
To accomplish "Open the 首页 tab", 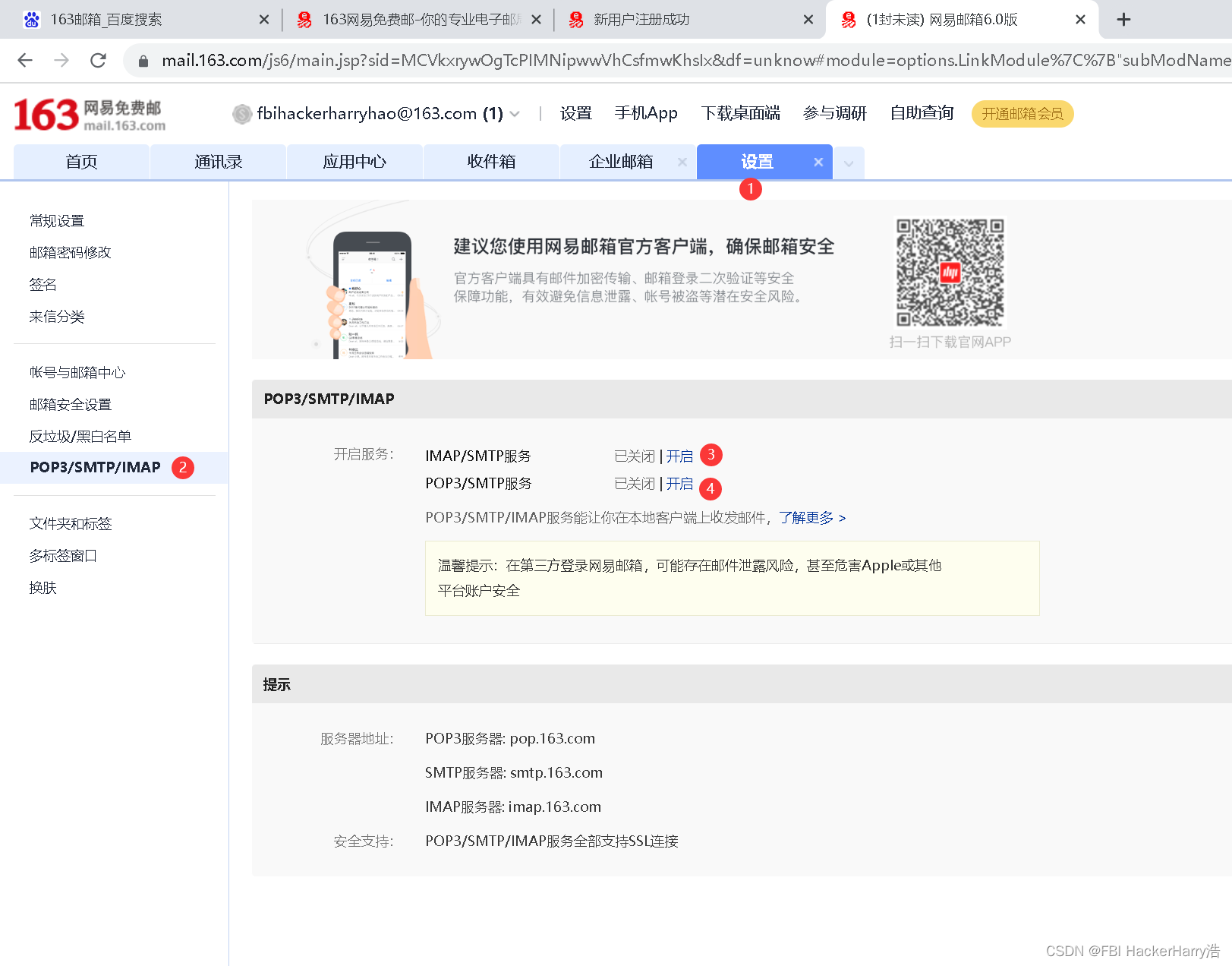I will coord(81,162).
